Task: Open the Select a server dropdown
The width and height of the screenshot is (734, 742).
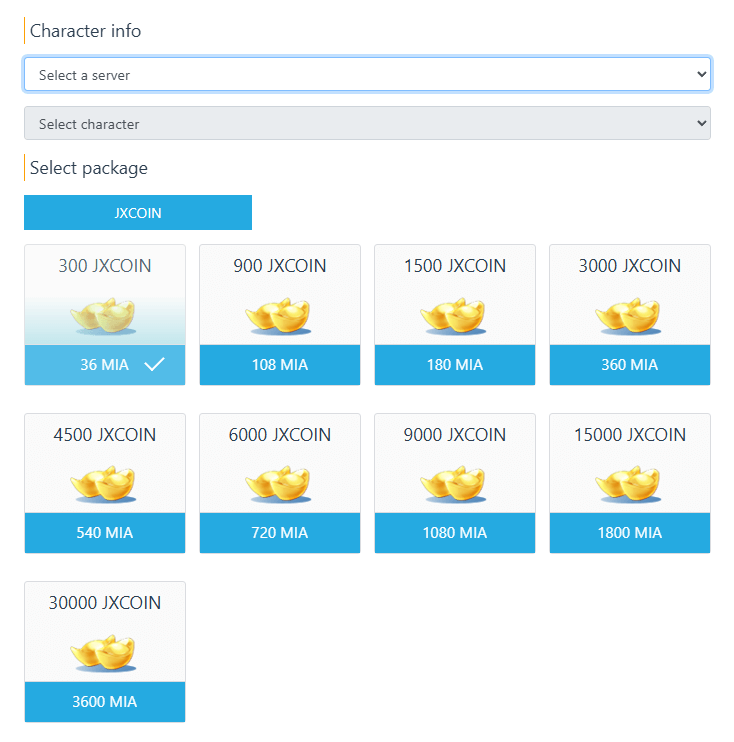Action: point(367,75)
